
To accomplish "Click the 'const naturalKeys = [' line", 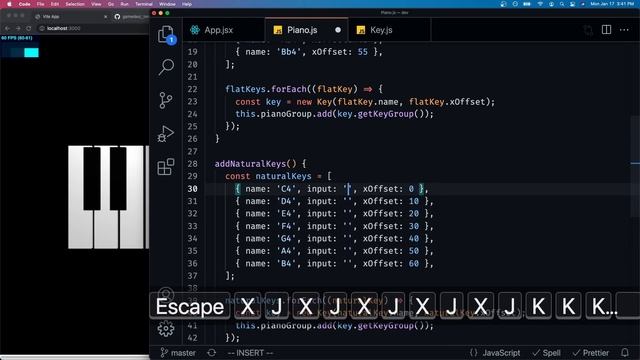I will tap(278, 176).
